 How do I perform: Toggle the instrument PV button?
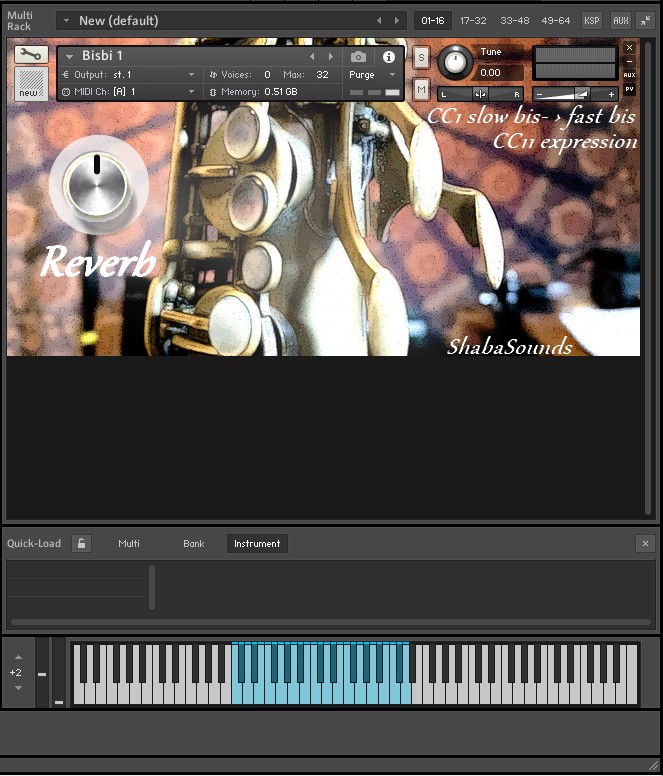click(629, 90)
